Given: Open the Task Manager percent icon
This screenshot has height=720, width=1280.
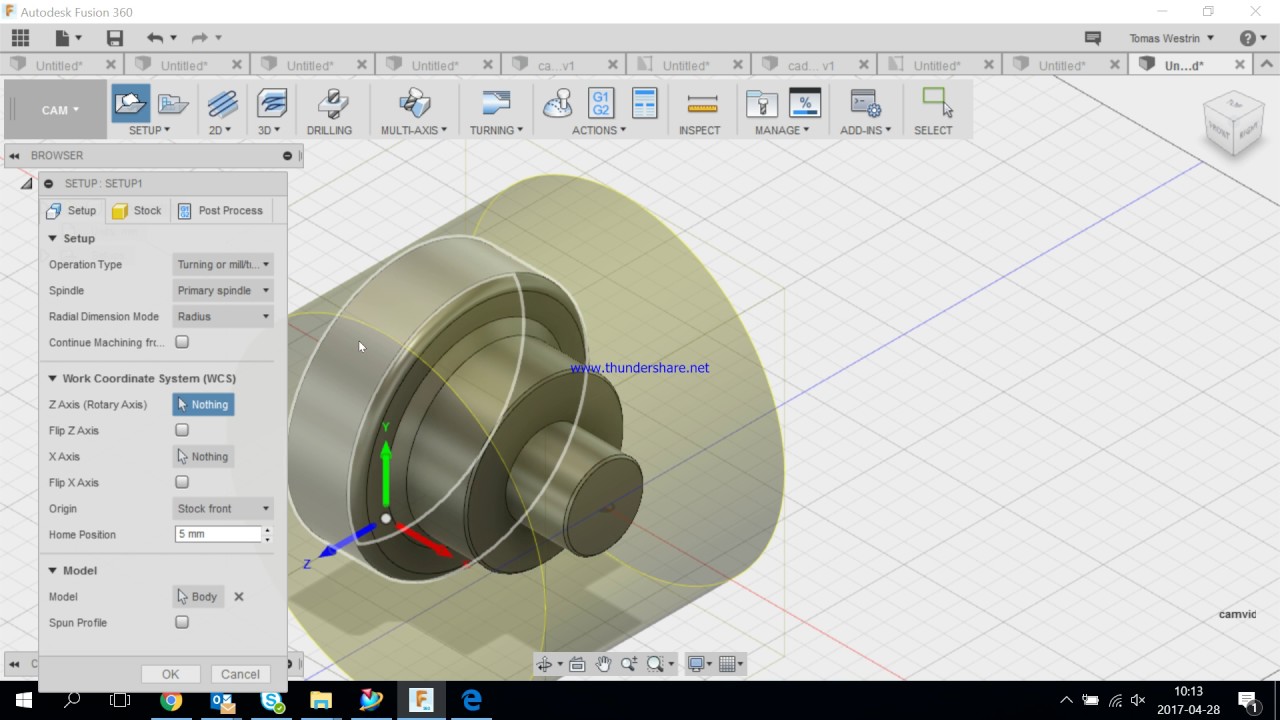Looking at the screenshot, I should pos(805,103).
